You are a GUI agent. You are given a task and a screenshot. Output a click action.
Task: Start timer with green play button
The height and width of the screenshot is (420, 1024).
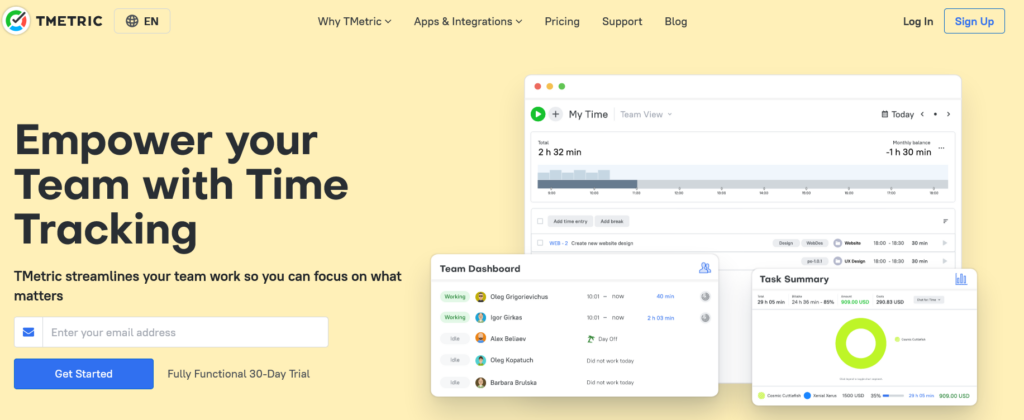tap(537, 114)
